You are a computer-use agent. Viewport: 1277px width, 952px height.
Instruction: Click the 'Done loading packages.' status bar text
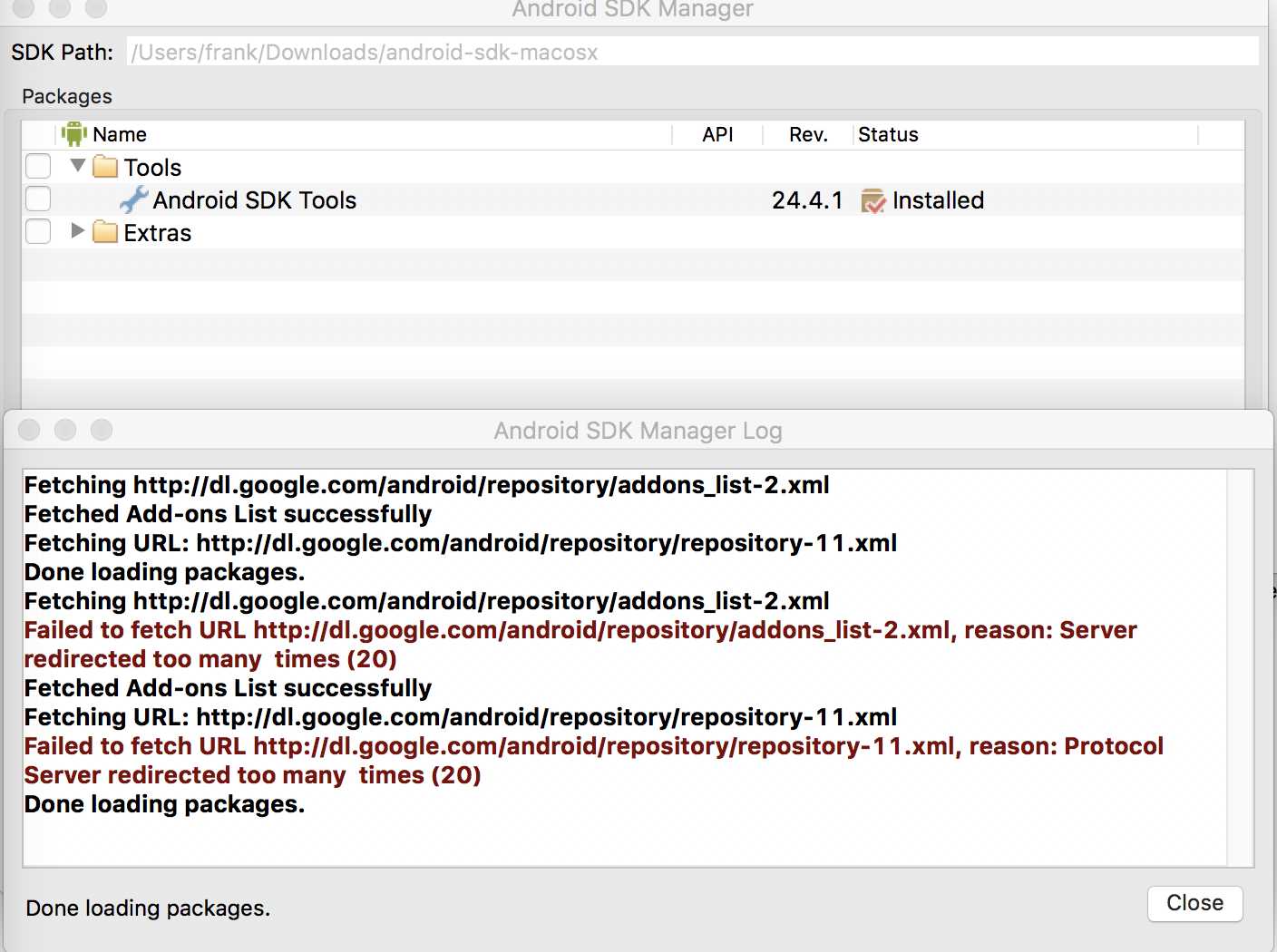point(148,908)
